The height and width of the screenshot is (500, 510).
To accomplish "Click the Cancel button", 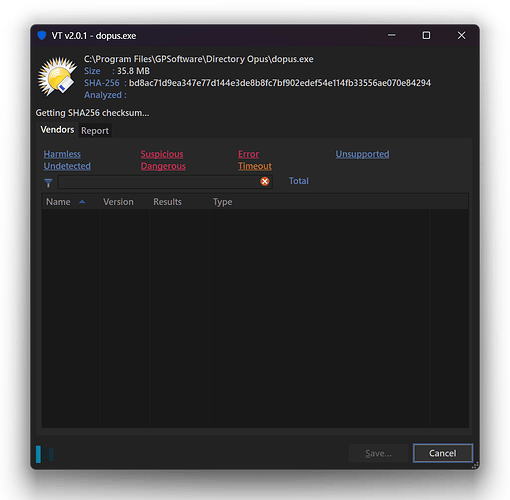I will [443, 453].
